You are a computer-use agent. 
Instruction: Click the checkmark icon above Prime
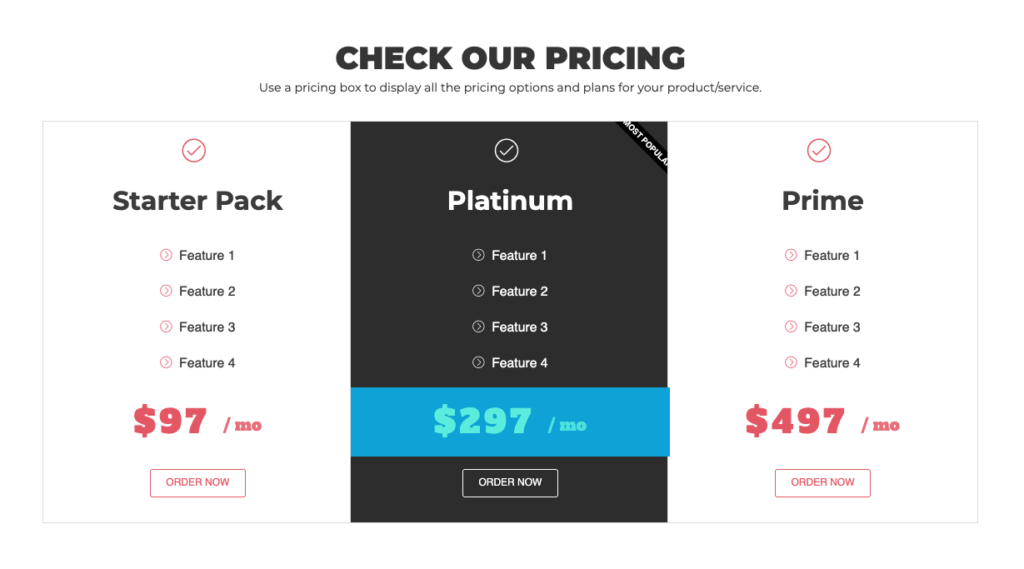coord(819,151)
